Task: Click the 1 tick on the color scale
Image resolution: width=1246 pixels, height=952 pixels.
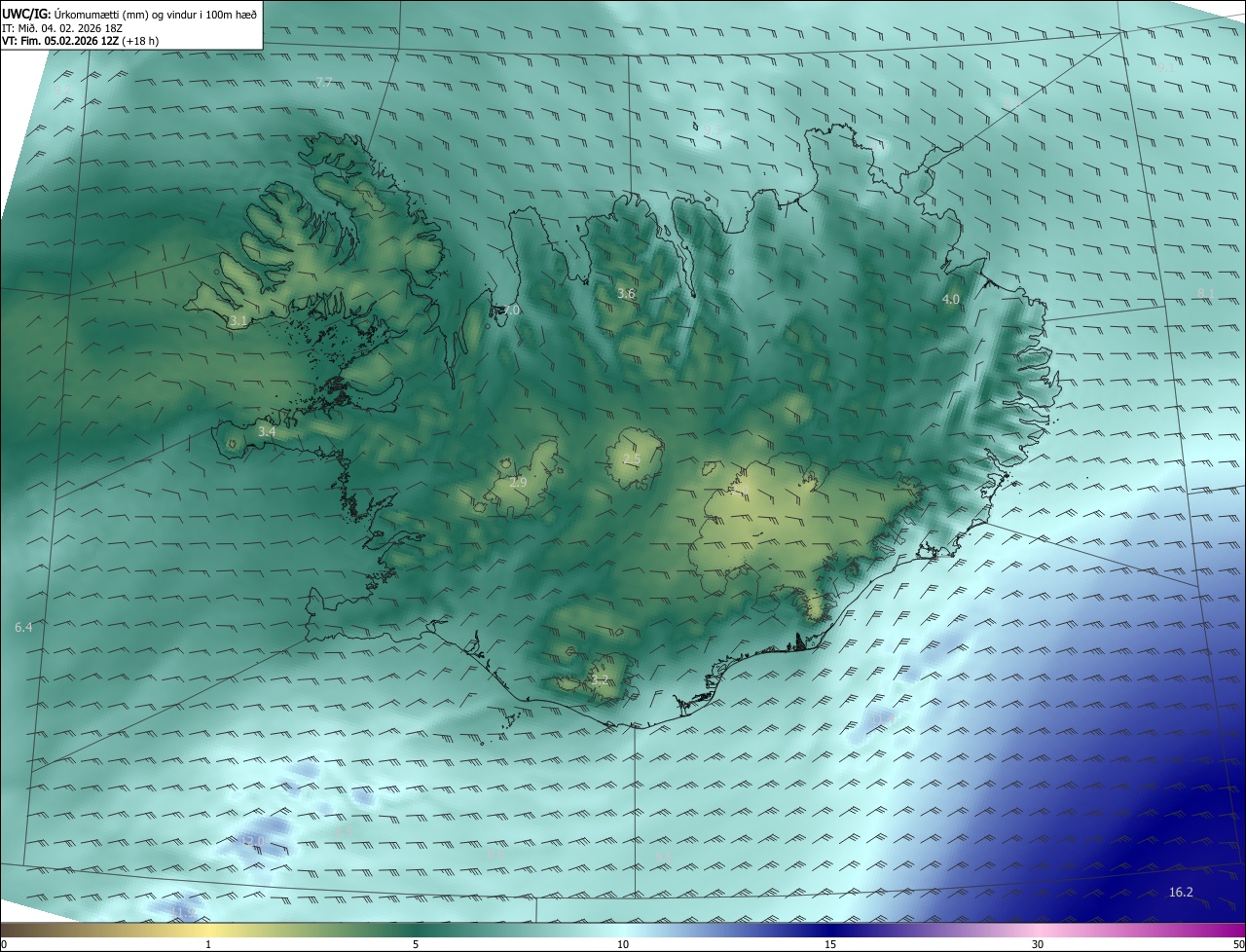Action: coord(209,944)
